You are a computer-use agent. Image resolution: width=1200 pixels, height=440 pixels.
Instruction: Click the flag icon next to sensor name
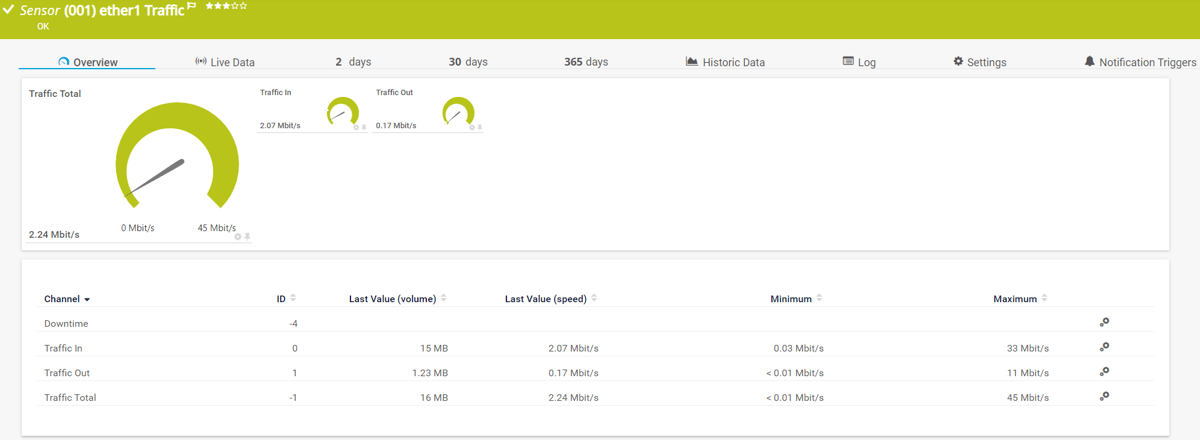(192, 7)
